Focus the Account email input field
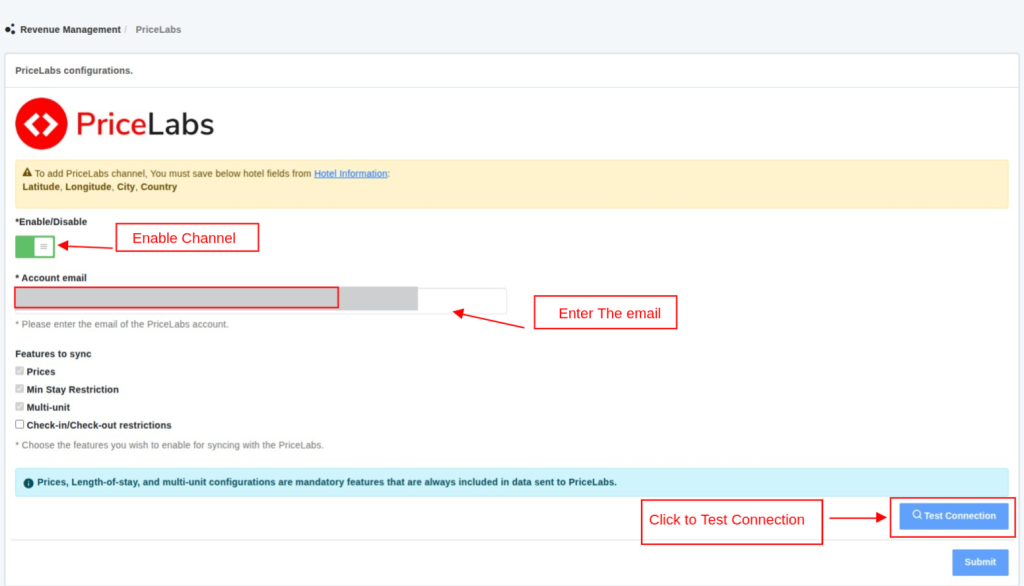 coord(260,298)
